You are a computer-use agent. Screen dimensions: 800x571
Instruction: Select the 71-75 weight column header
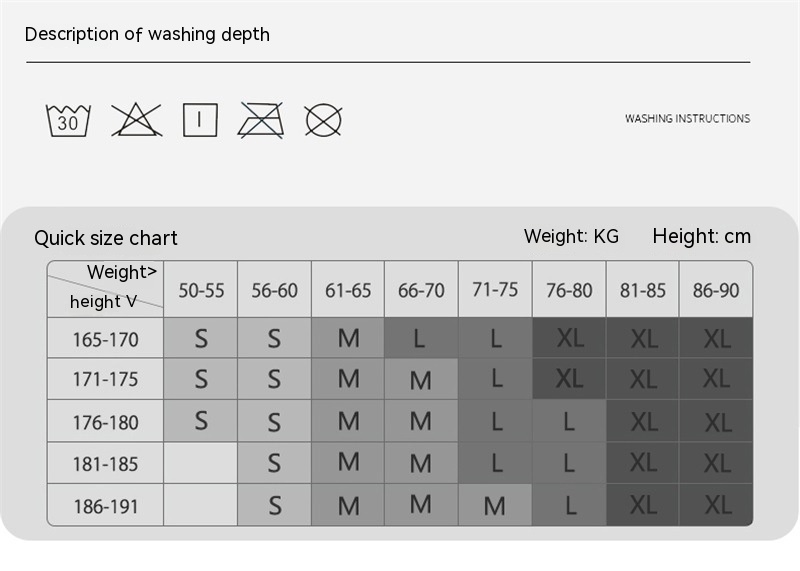[495, 289]
